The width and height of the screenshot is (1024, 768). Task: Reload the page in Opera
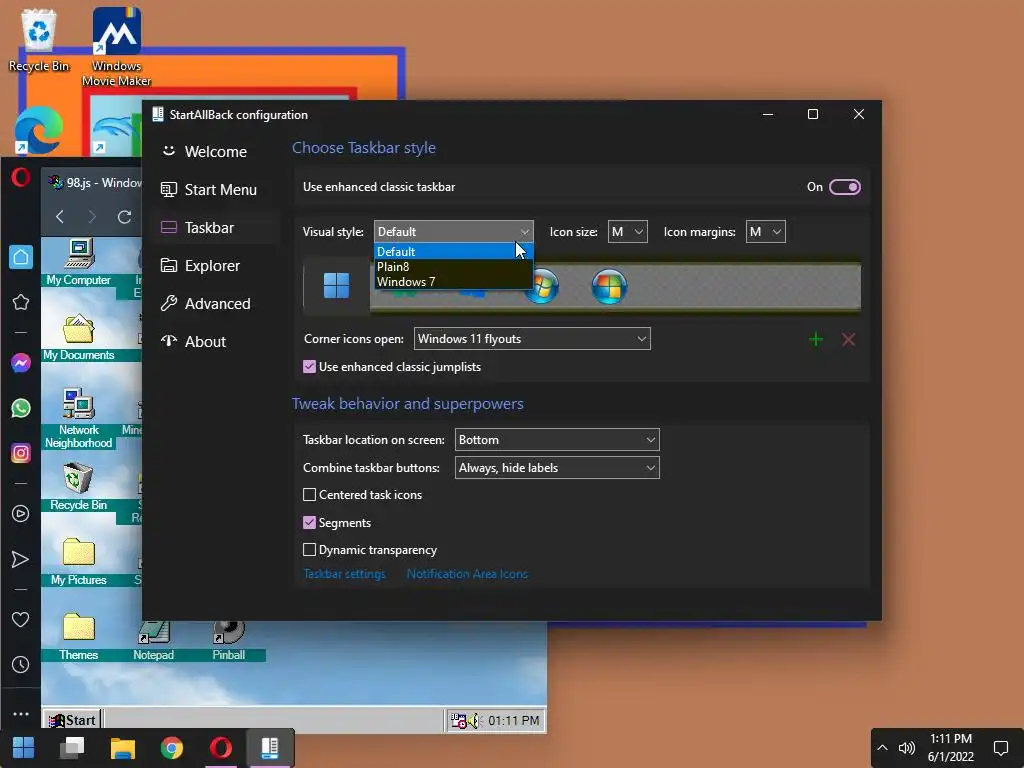(124, 216)
